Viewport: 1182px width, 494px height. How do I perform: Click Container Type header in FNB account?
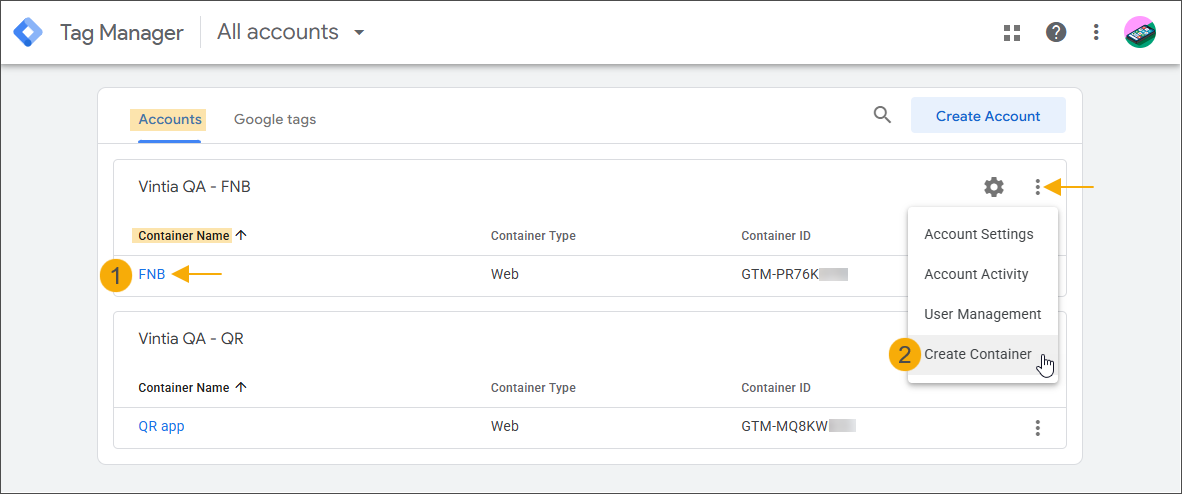click(533, 236)
